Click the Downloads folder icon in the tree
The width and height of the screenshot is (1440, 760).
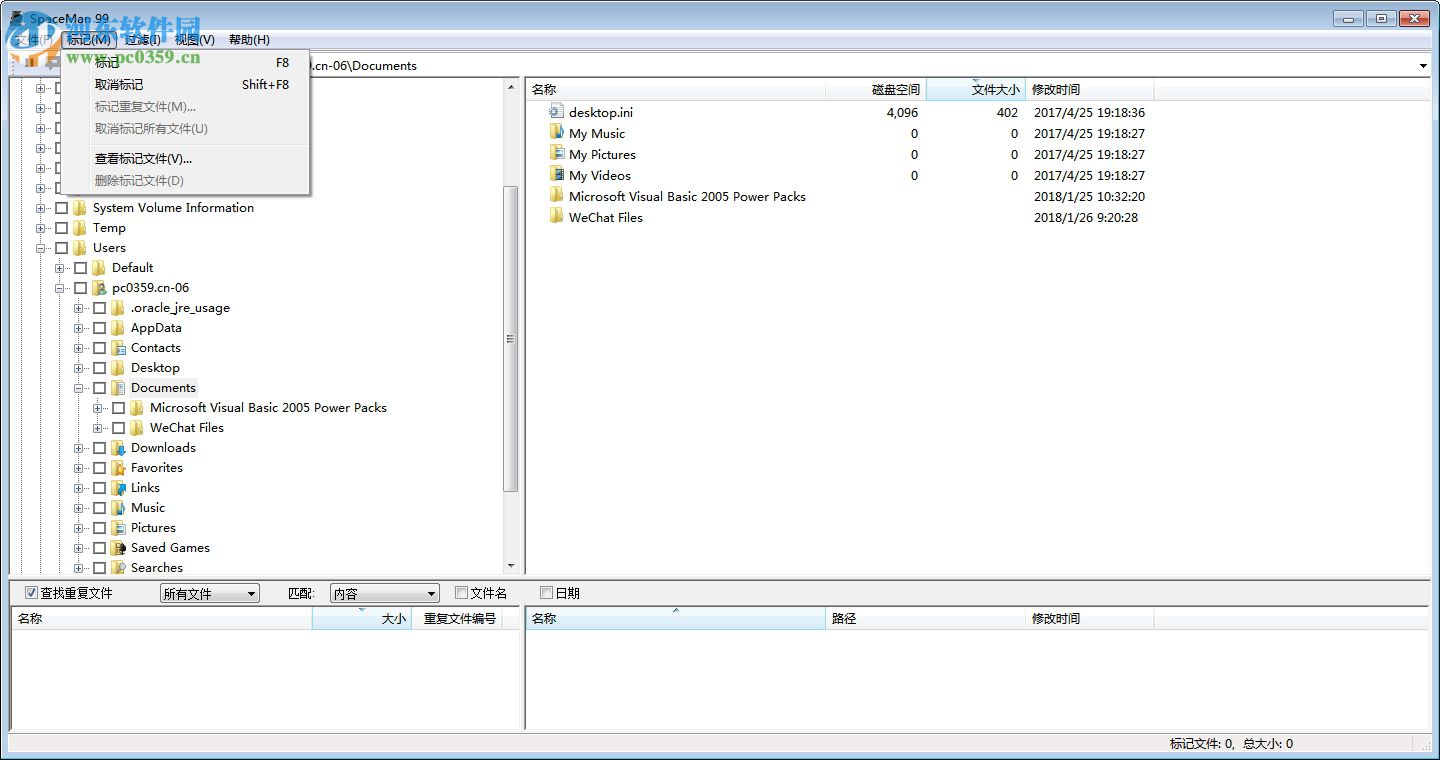pos(118,448)
